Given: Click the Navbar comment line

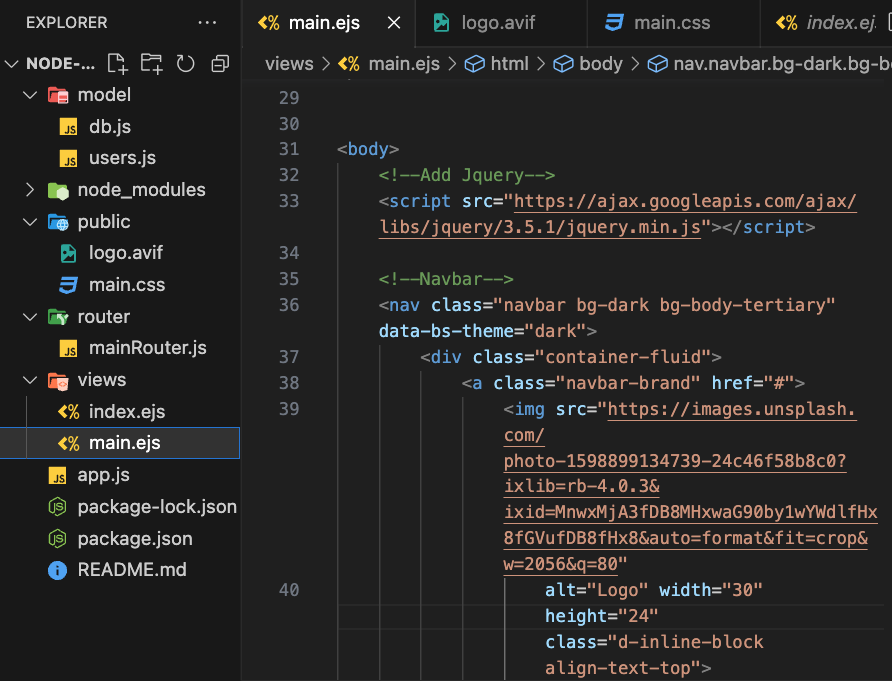Looking at the screenshot, I should pos(446,279).
